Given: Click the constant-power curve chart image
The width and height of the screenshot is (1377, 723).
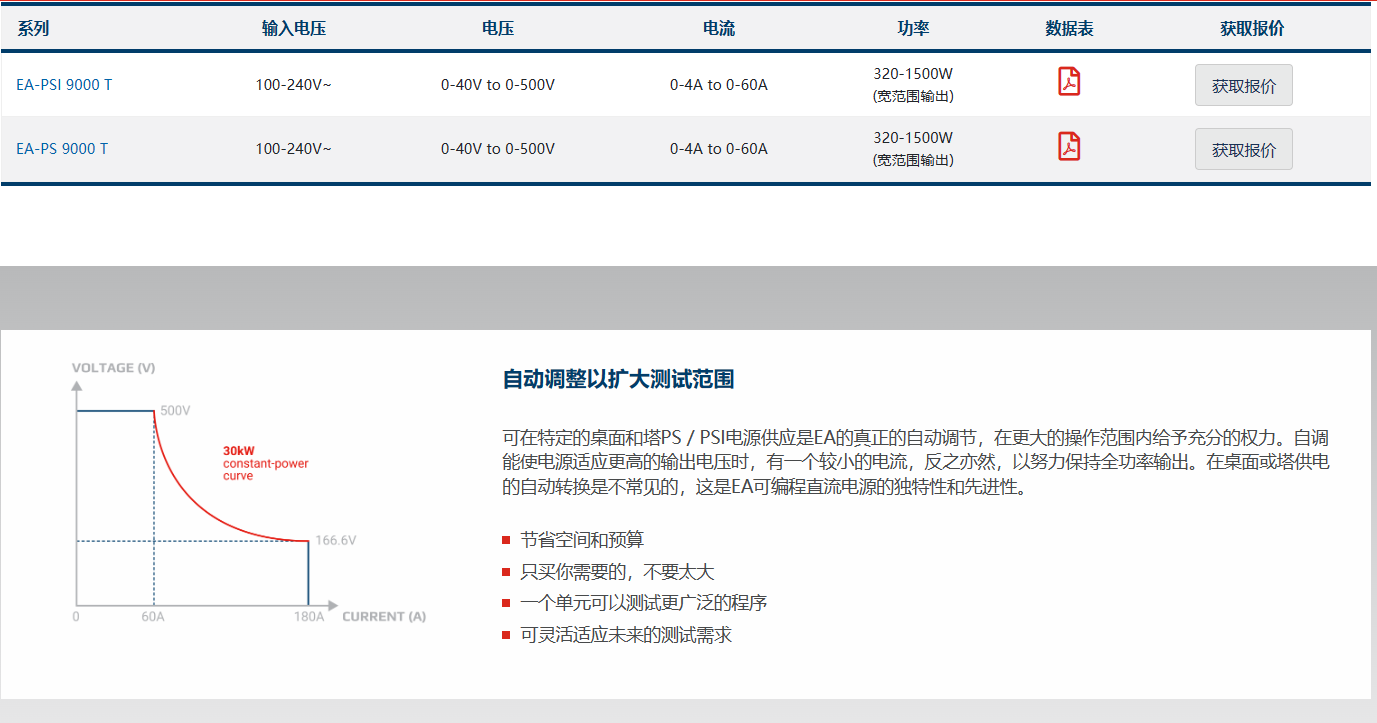Looking at the screenshot, I should 248,493.
